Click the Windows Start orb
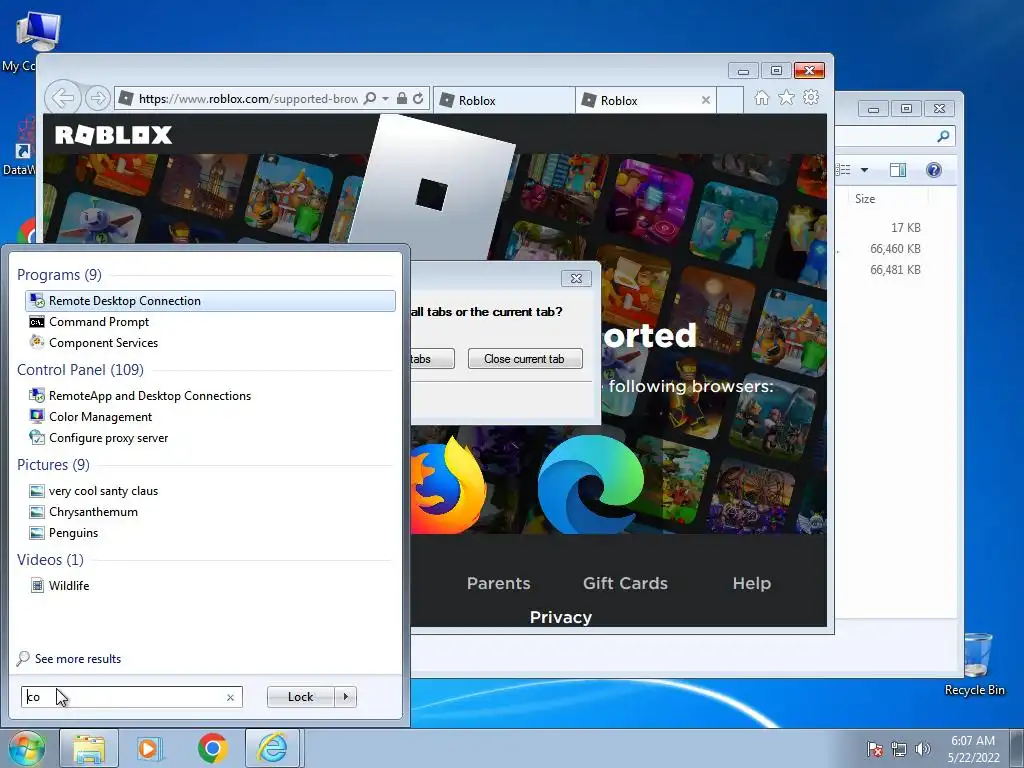The image size is (1024, 768). point(26,748)
